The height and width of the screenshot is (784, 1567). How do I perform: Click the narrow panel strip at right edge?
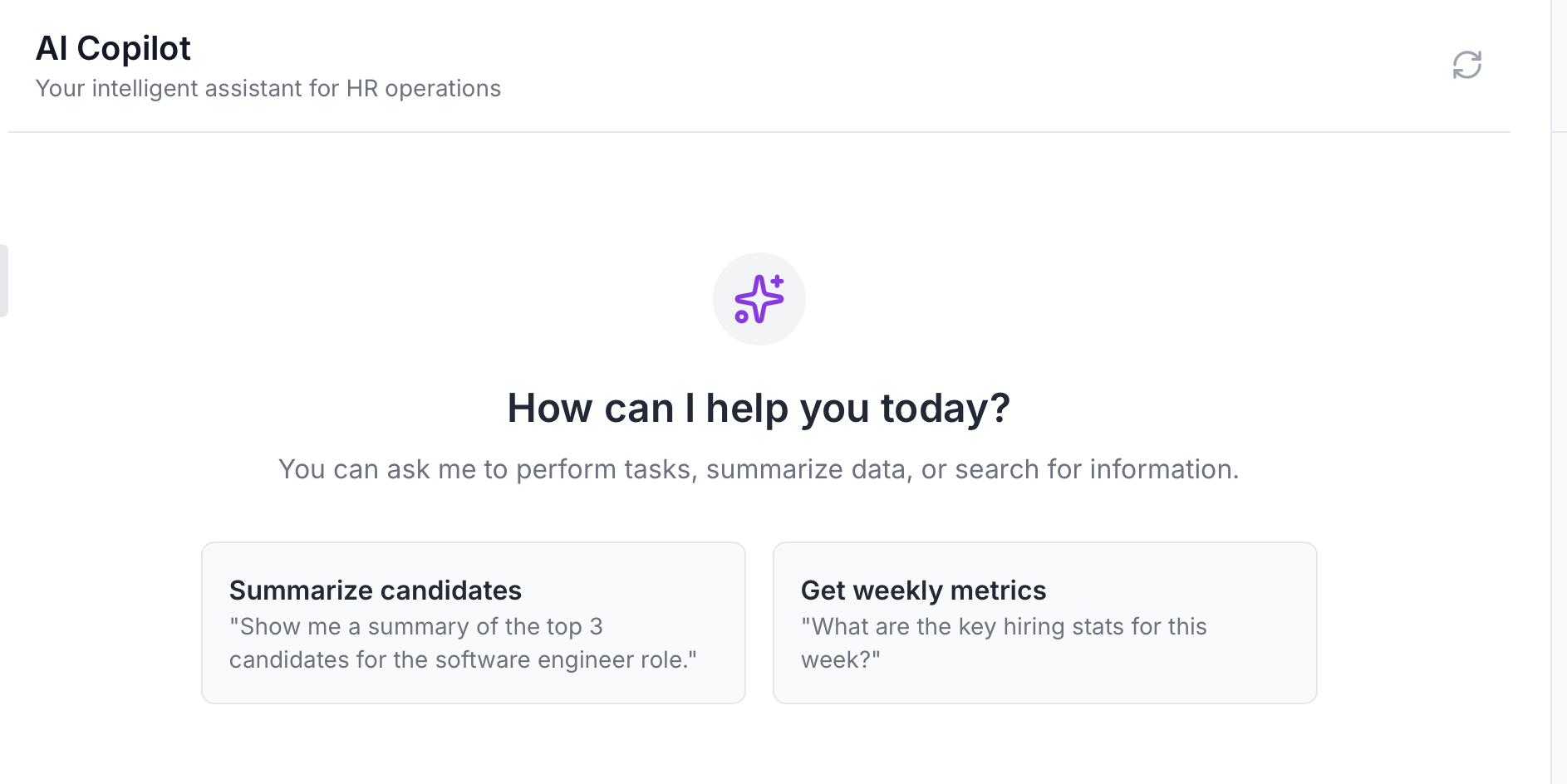[1558, 415]
